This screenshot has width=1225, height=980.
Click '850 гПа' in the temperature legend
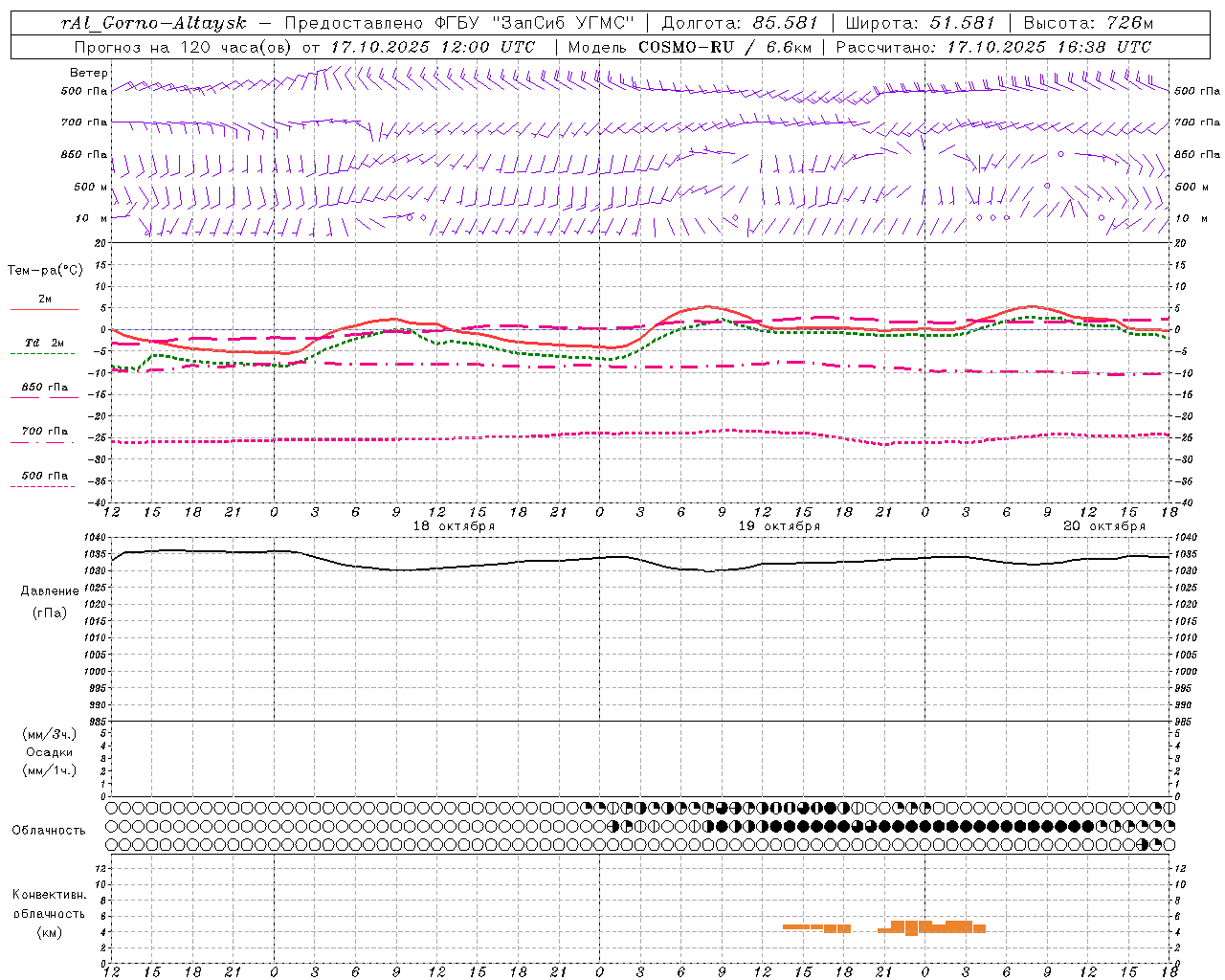(x=45, y=388)
